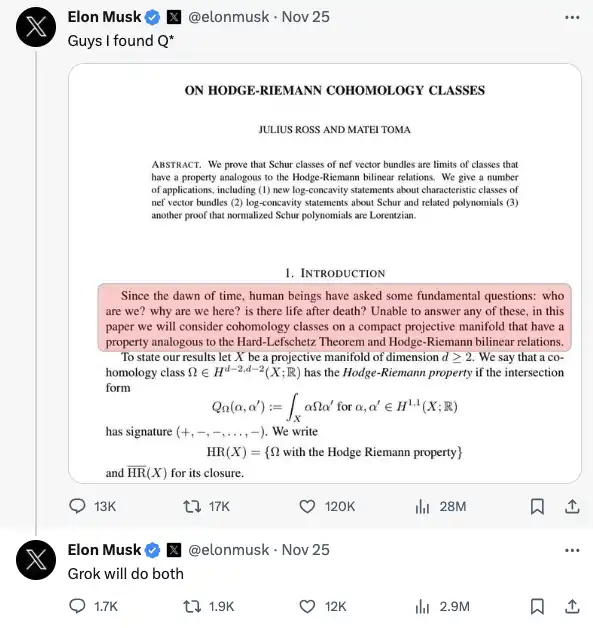Share the first tweet via upload icon
Image resolution: width=593 pixels, height=628 pixels.
click(x=572, y=506)
